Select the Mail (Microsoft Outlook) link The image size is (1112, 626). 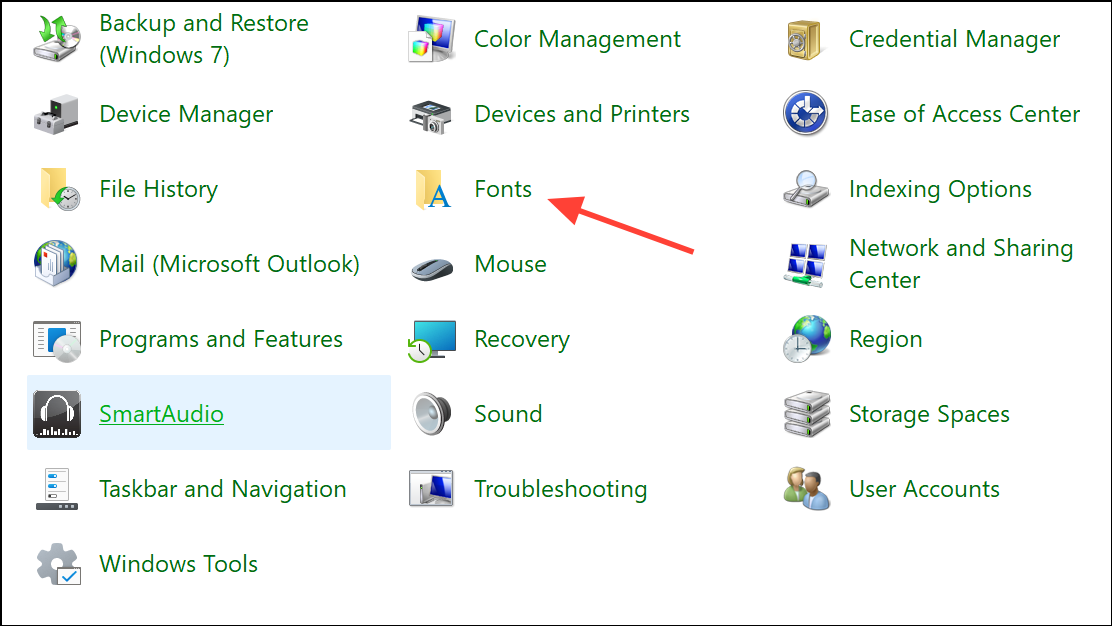click(x=229, y=264)
